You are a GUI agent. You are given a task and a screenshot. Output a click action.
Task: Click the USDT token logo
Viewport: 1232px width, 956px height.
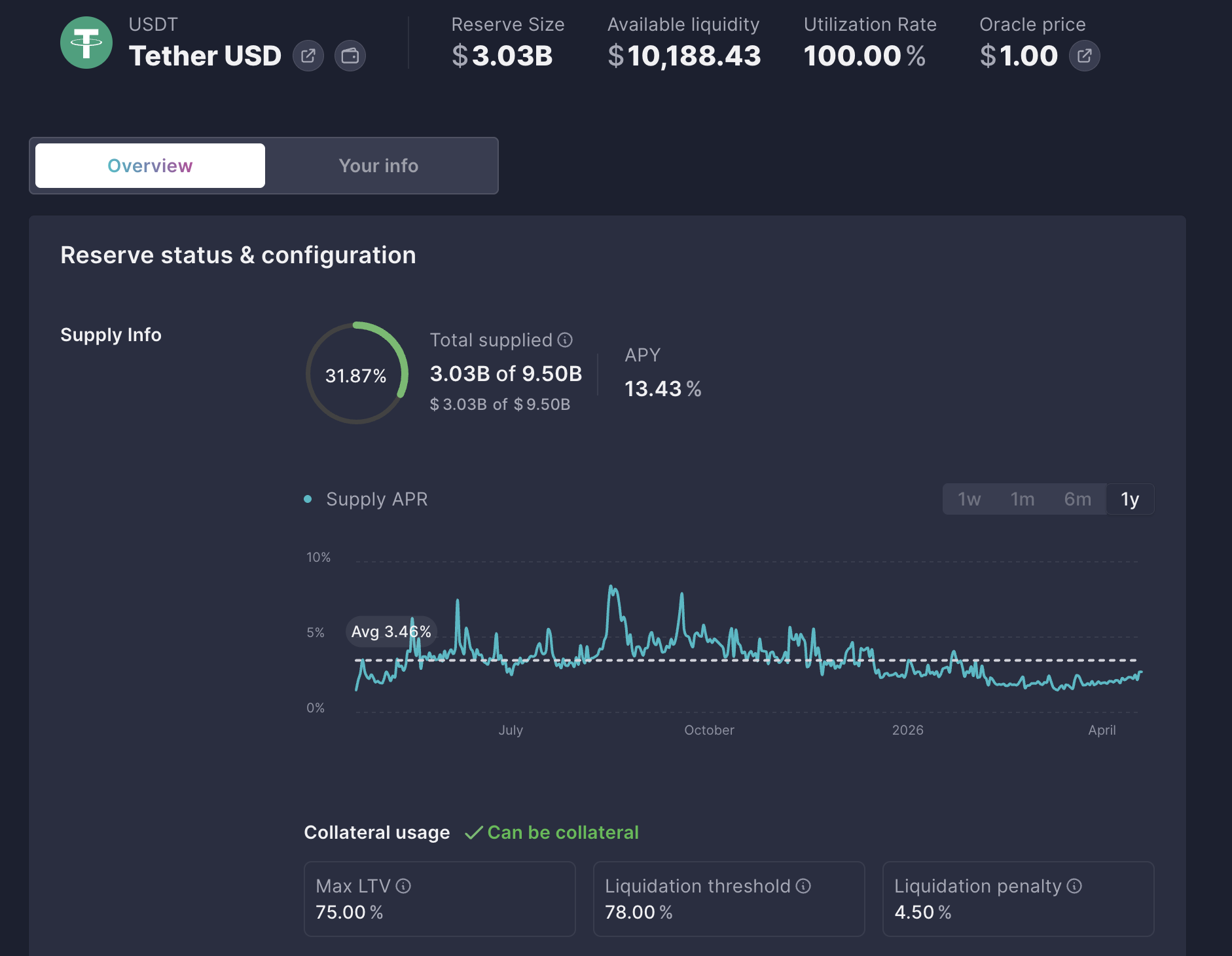click(86, 42)
